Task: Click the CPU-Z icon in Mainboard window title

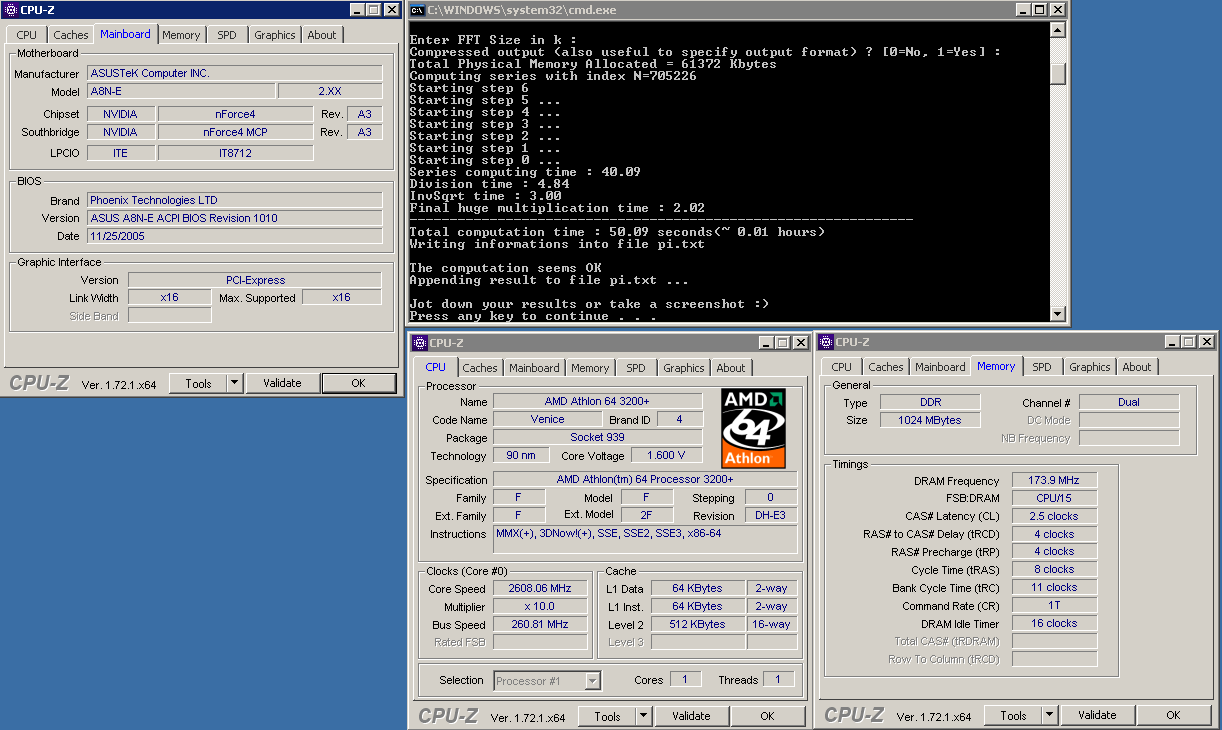Action: [x=10, y=10]
